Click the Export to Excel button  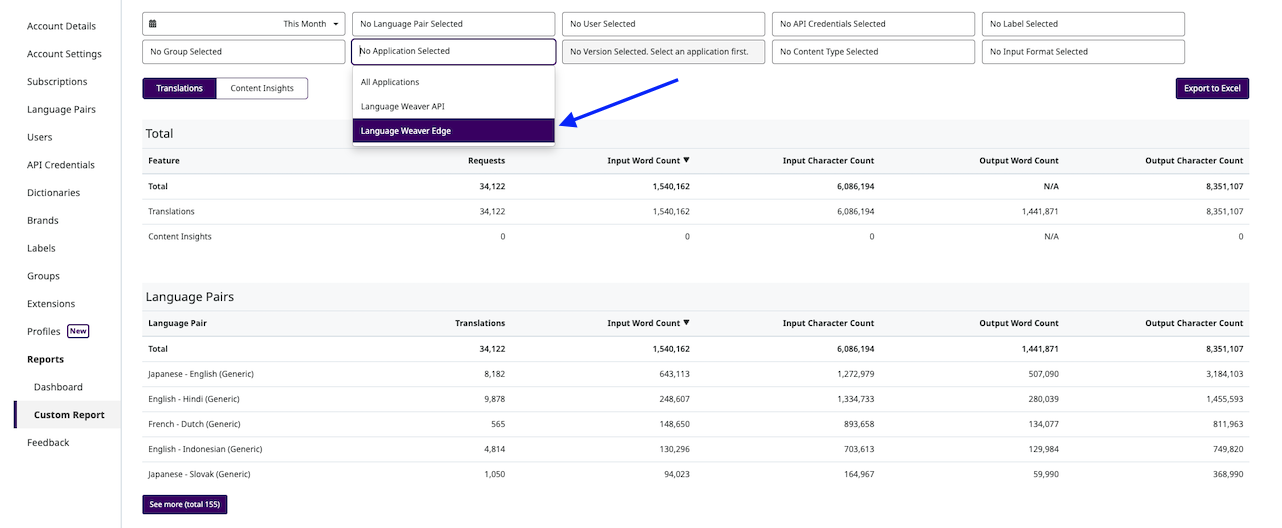[x=1212, y=89]
